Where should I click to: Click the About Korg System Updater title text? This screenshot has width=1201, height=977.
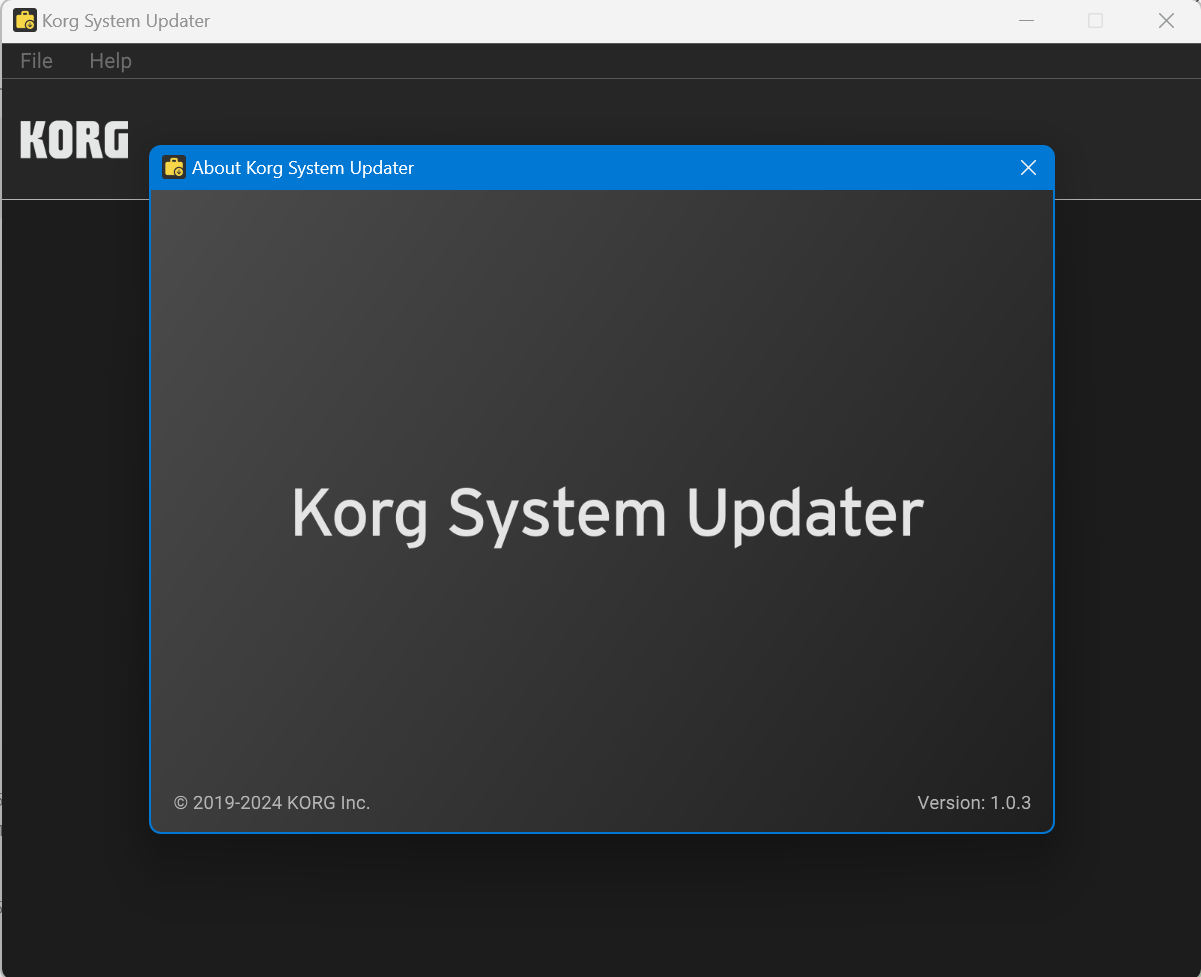(x=303, y=168)
